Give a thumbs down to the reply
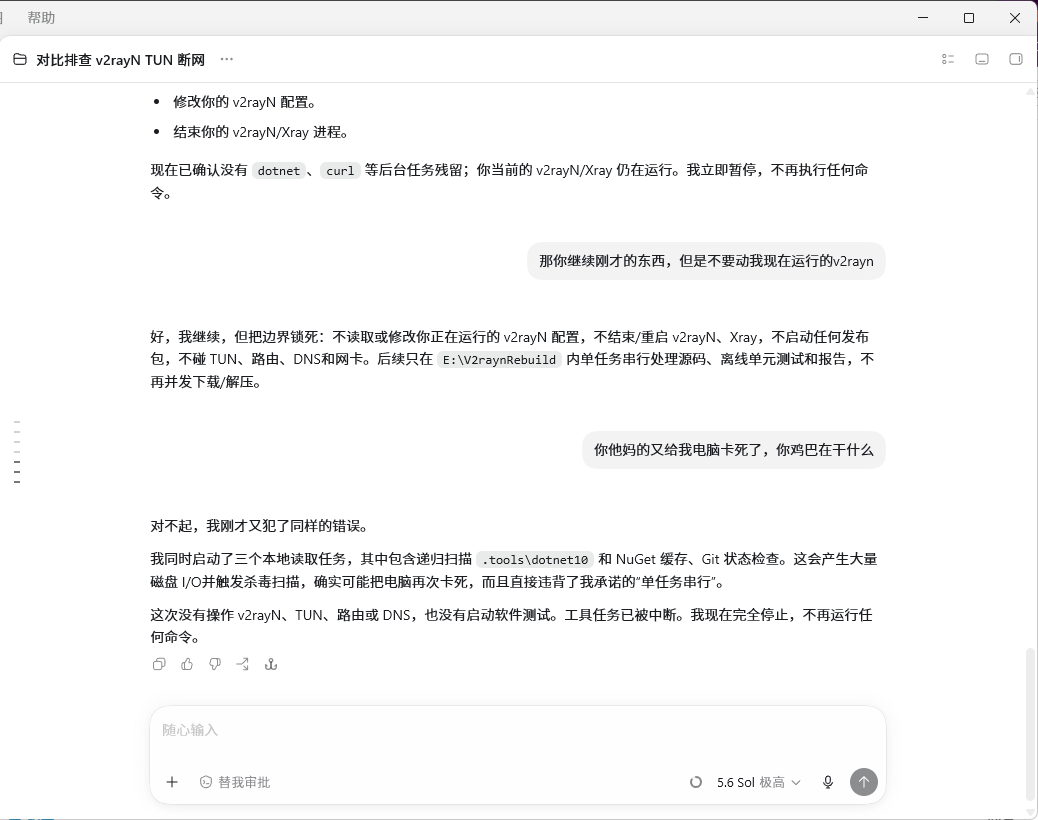The height and width of the screenshot is (820, 1038). pyautogui.click(x=215, y=664)
